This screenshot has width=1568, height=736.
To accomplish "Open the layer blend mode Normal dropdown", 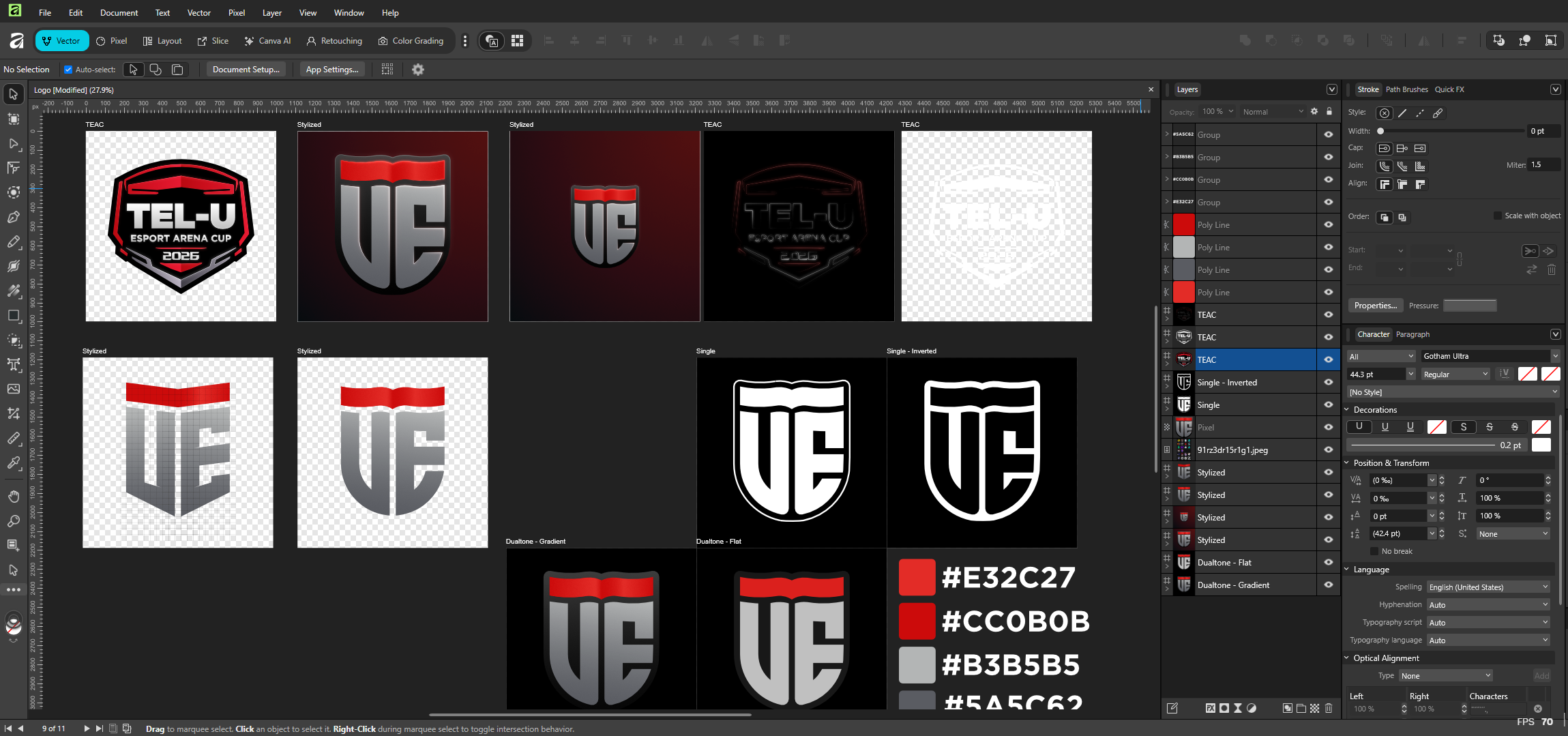I will 1273,112.
